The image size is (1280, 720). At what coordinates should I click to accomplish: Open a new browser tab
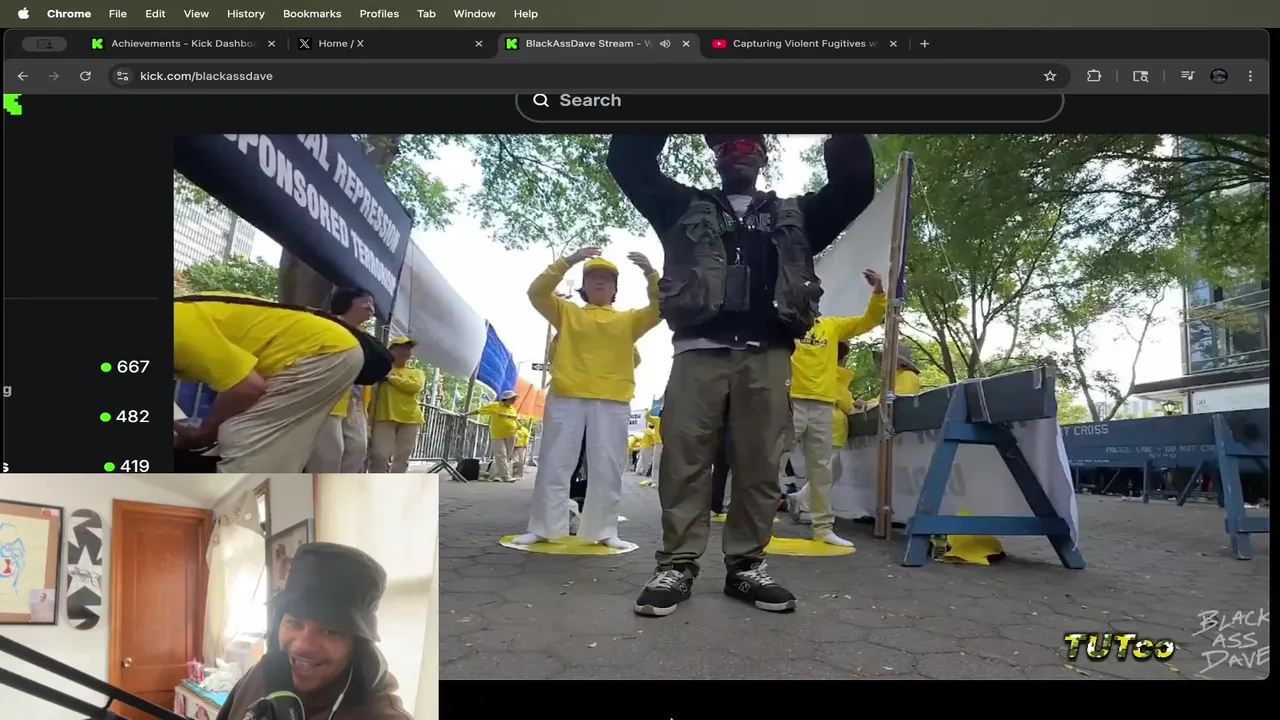(924, 44)
